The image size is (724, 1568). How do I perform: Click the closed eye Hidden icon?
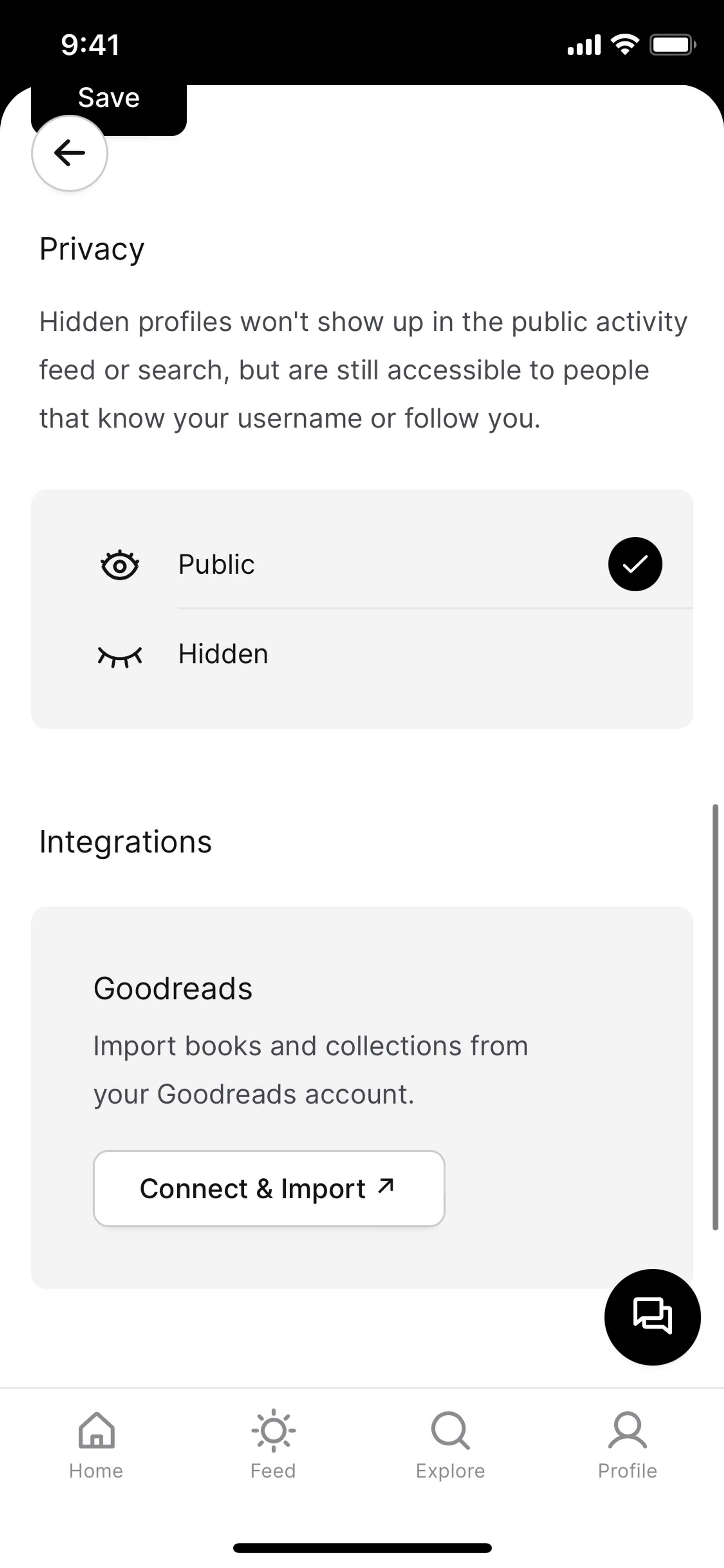coord(120,656)
